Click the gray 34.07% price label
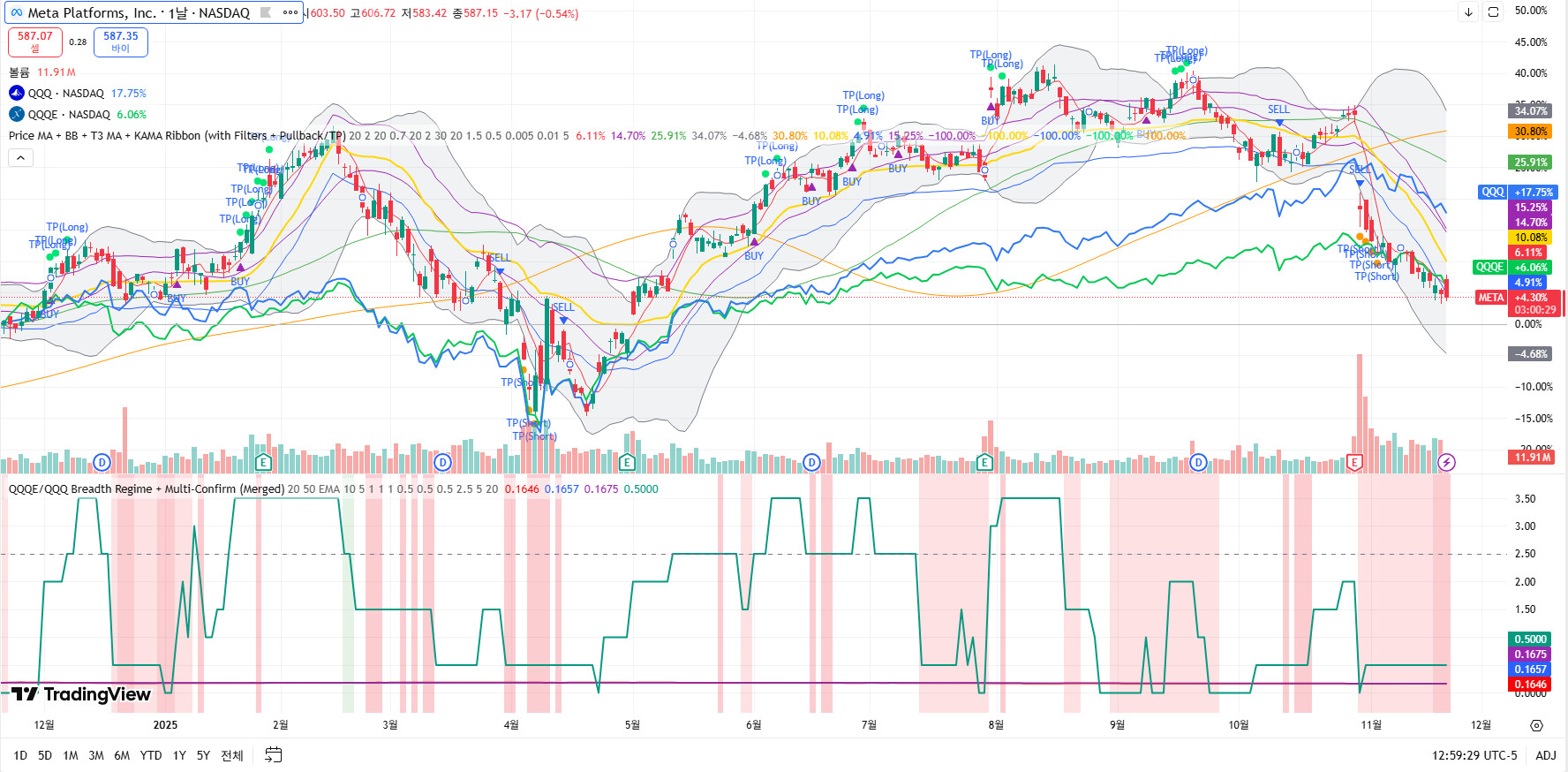Screen dimensions: 1568x772 point(1531,110)
